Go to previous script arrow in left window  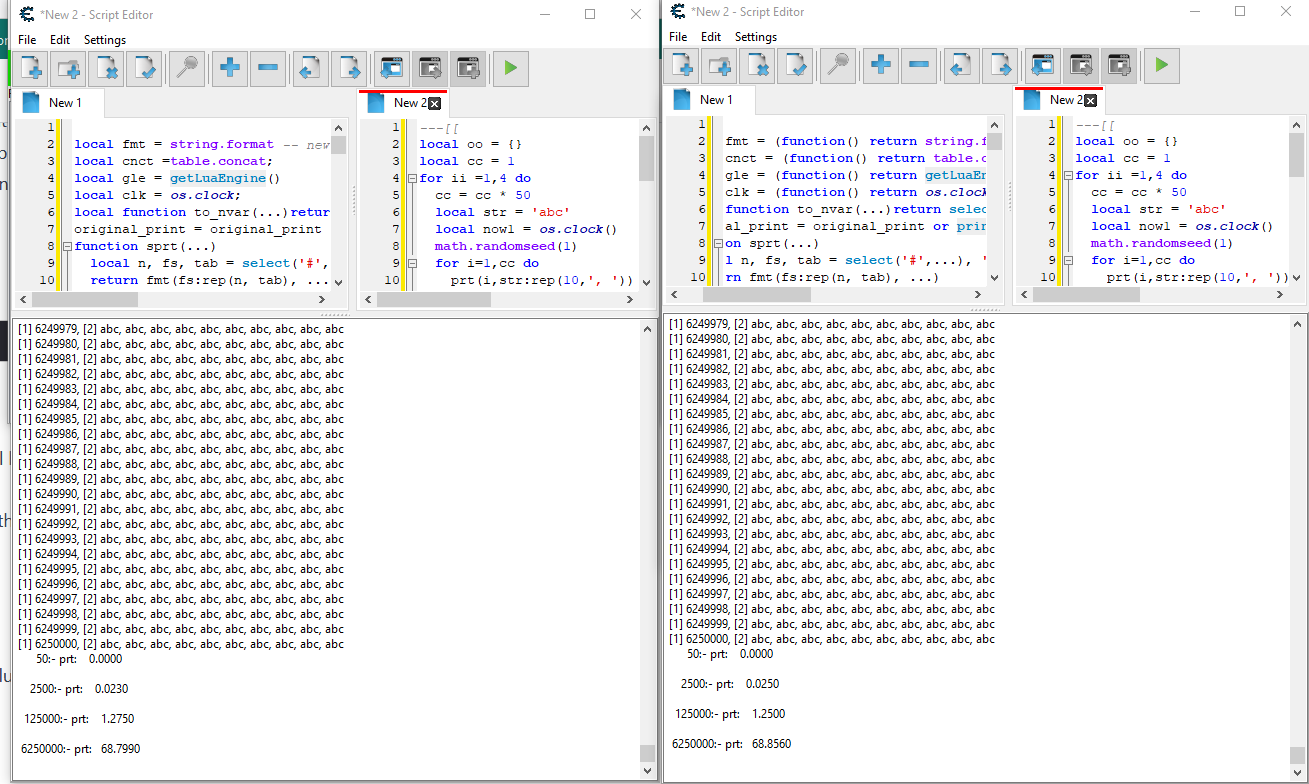(310, 68)
